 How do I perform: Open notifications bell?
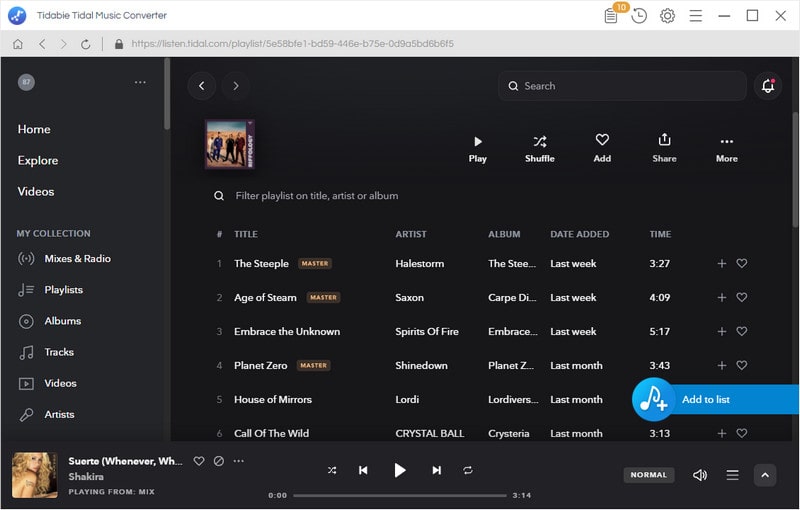click(x=768, y=86)
